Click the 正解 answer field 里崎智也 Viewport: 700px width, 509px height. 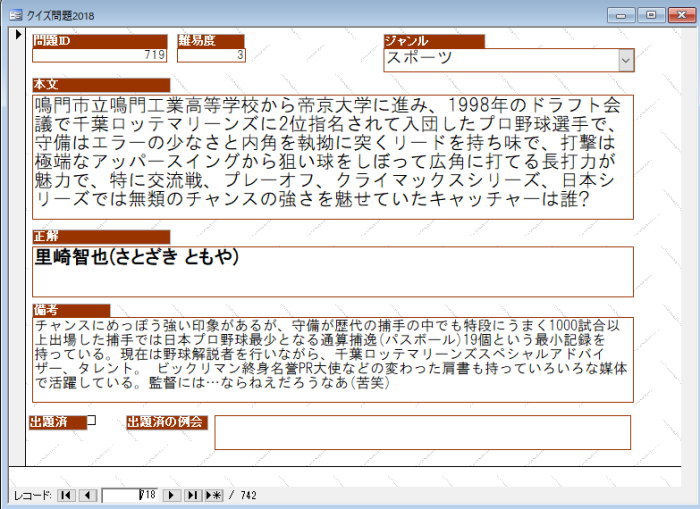coord(333,271)
